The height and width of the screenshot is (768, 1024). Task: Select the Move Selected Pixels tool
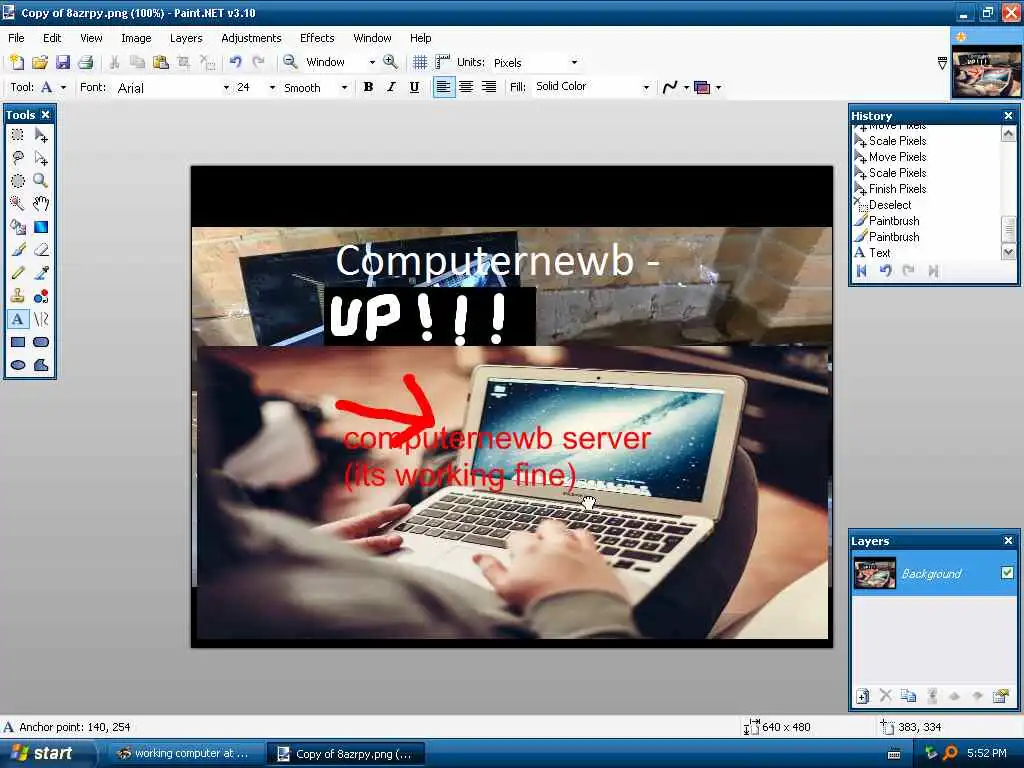(x=40, y=135)
